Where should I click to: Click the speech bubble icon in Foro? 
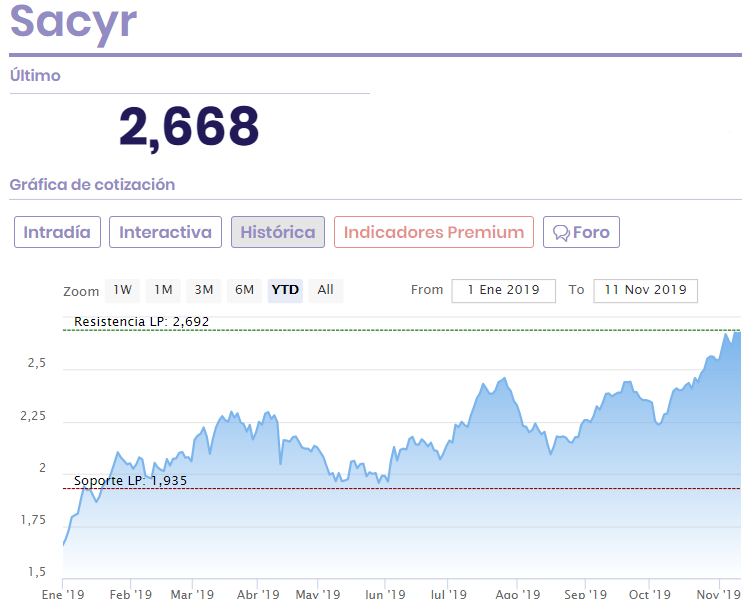[x=561, y=233]
